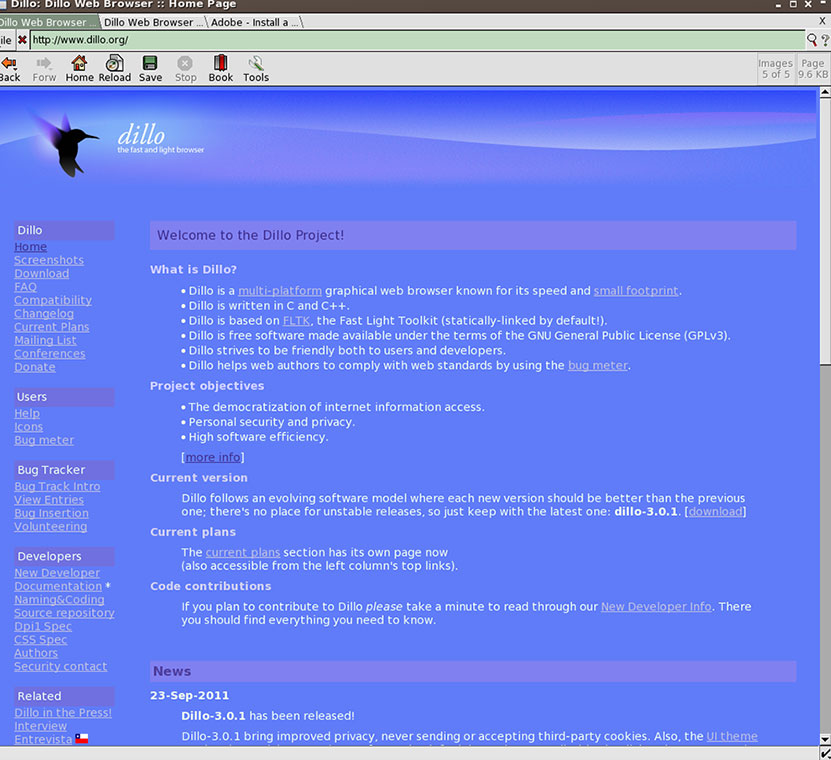Open the bug meter check icon in the status bar
This screenshot has width=831, height=760.
coord(825,753)
